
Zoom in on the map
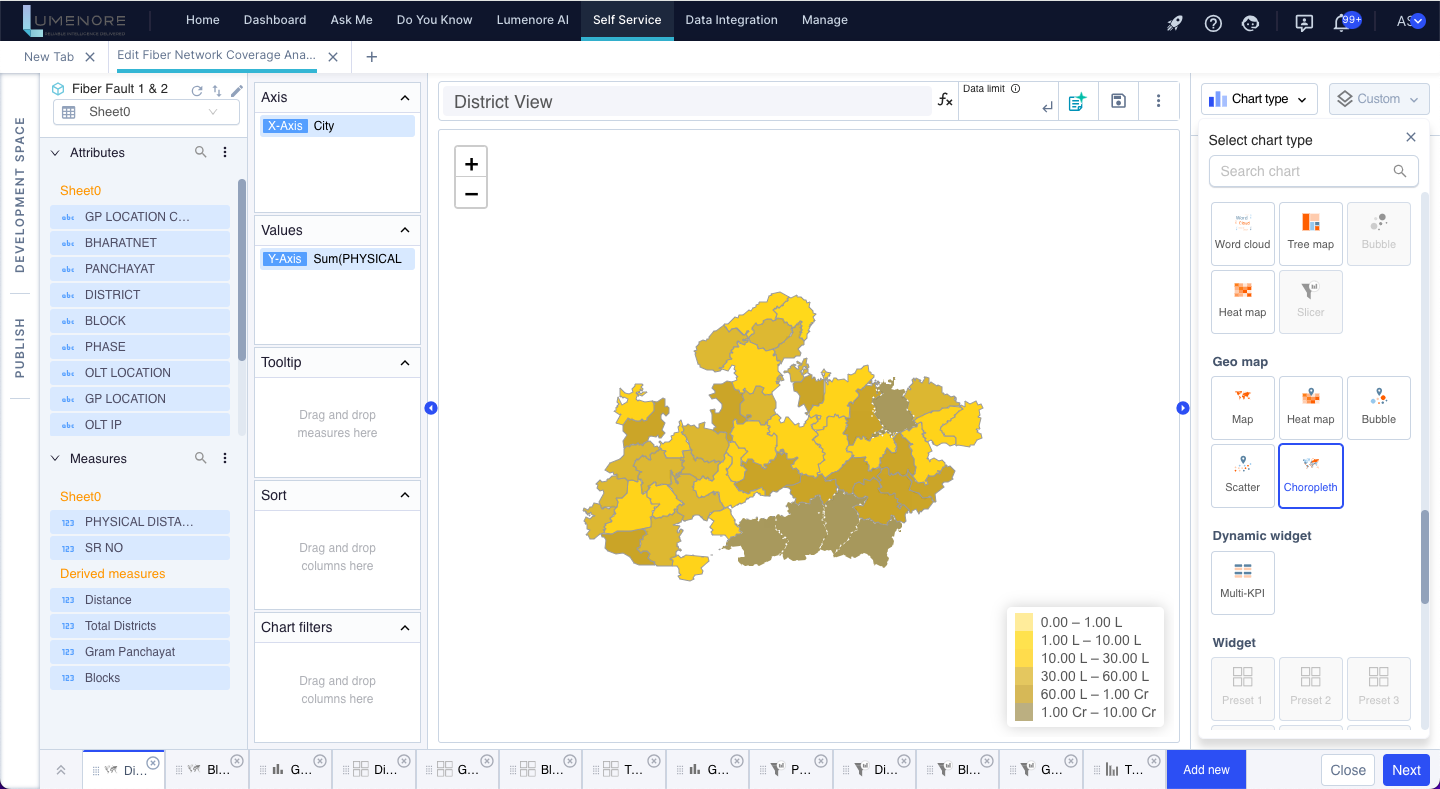pos(471,164)
